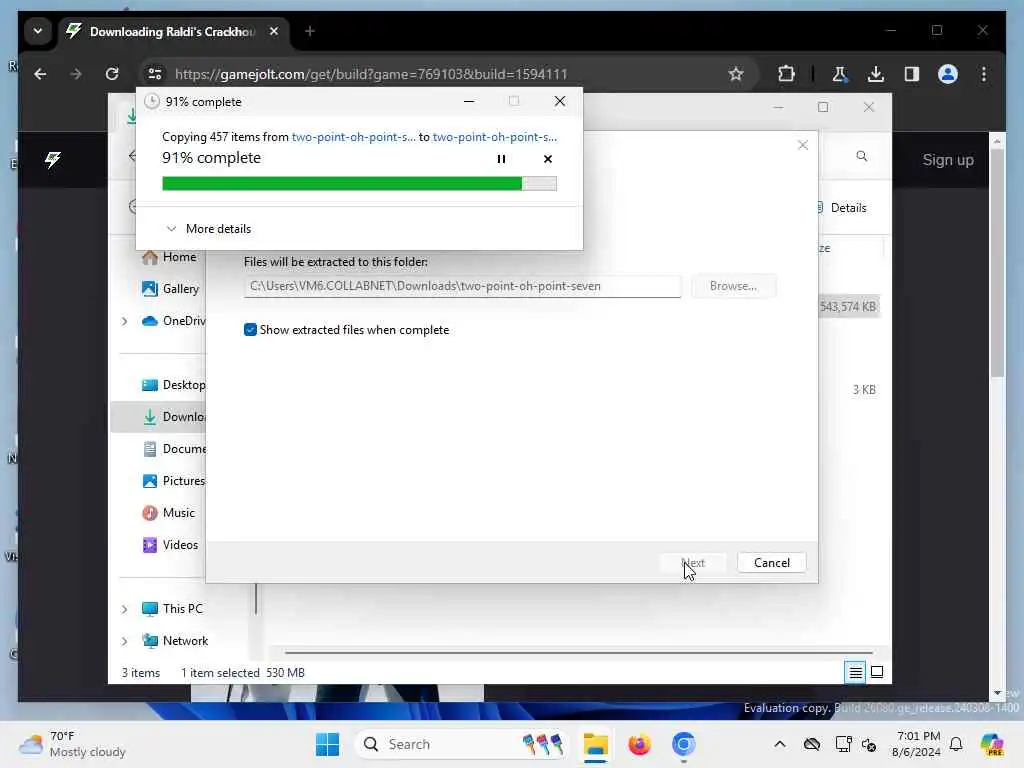The height and width of the screenshot is (768, 1024).
Task: Open site information icon in address bar
Action: pos(155,74)
